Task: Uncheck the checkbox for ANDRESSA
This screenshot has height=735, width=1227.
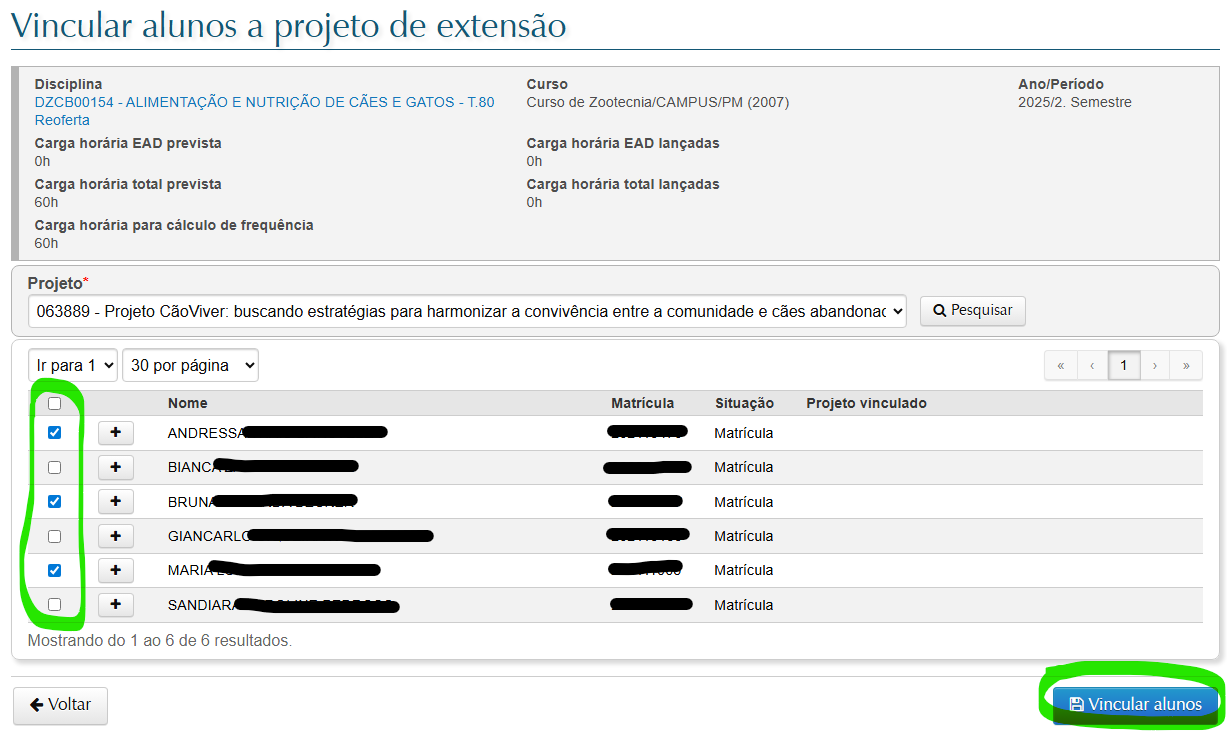Action: point(55,433)
